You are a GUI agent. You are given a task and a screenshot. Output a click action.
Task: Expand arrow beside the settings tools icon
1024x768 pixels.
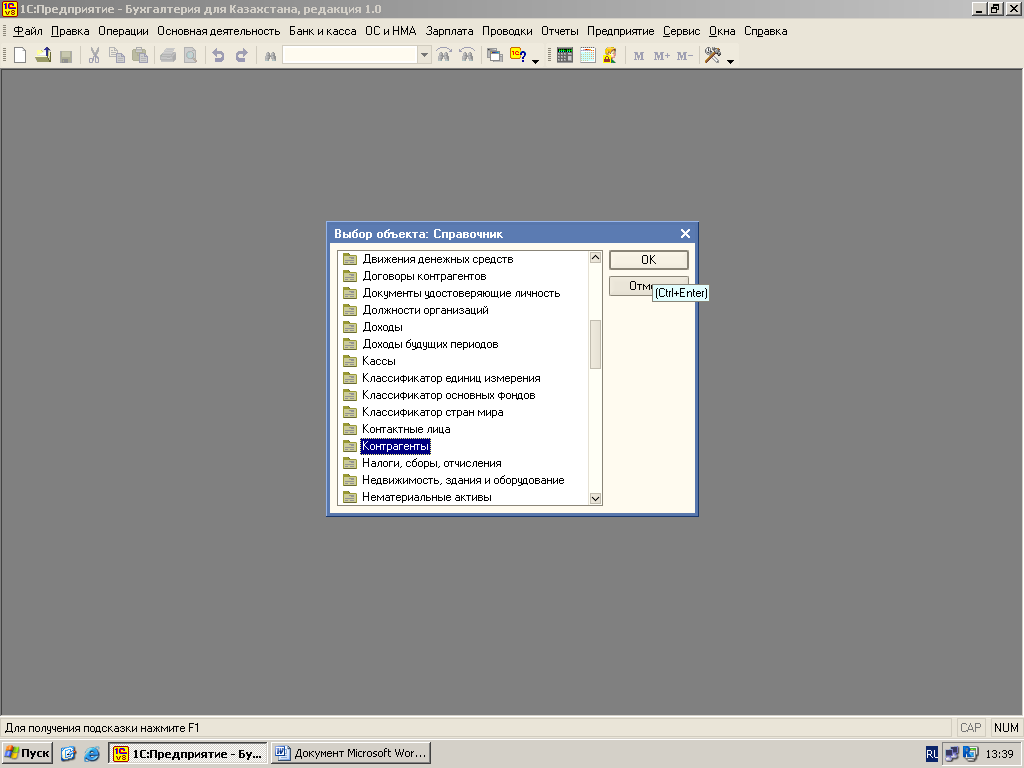click(730, 61)
